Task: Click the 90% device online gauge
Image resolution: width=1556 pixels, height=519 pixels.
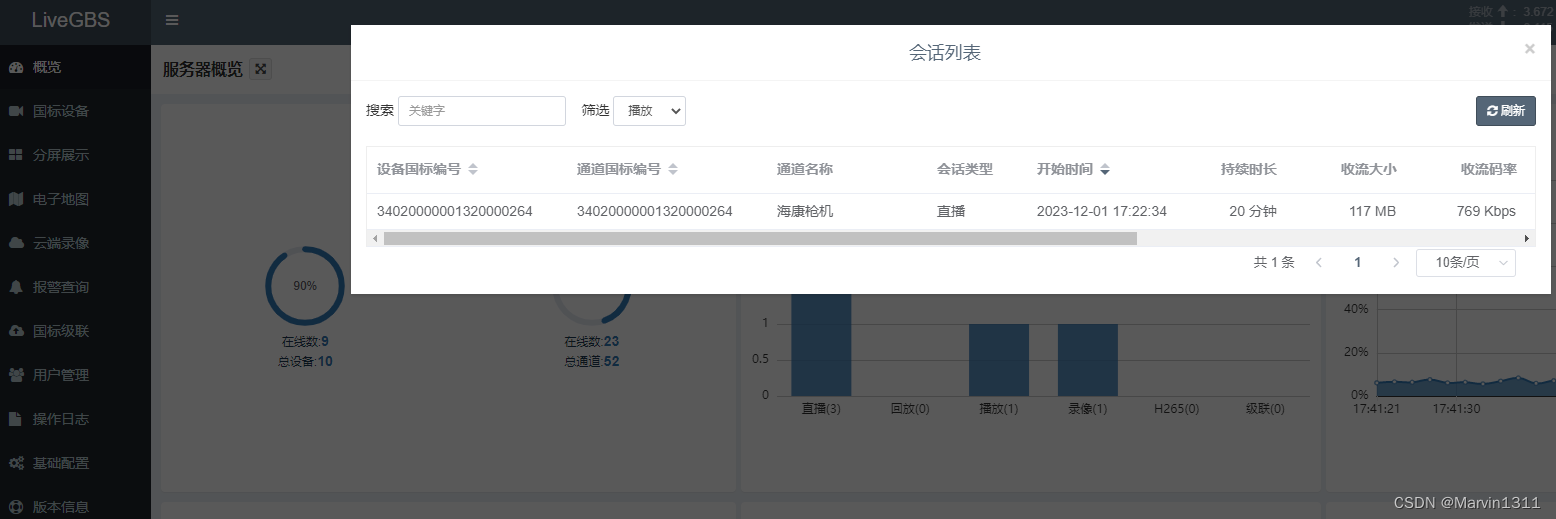Action: pyautogui.click(x=305, y=286)
